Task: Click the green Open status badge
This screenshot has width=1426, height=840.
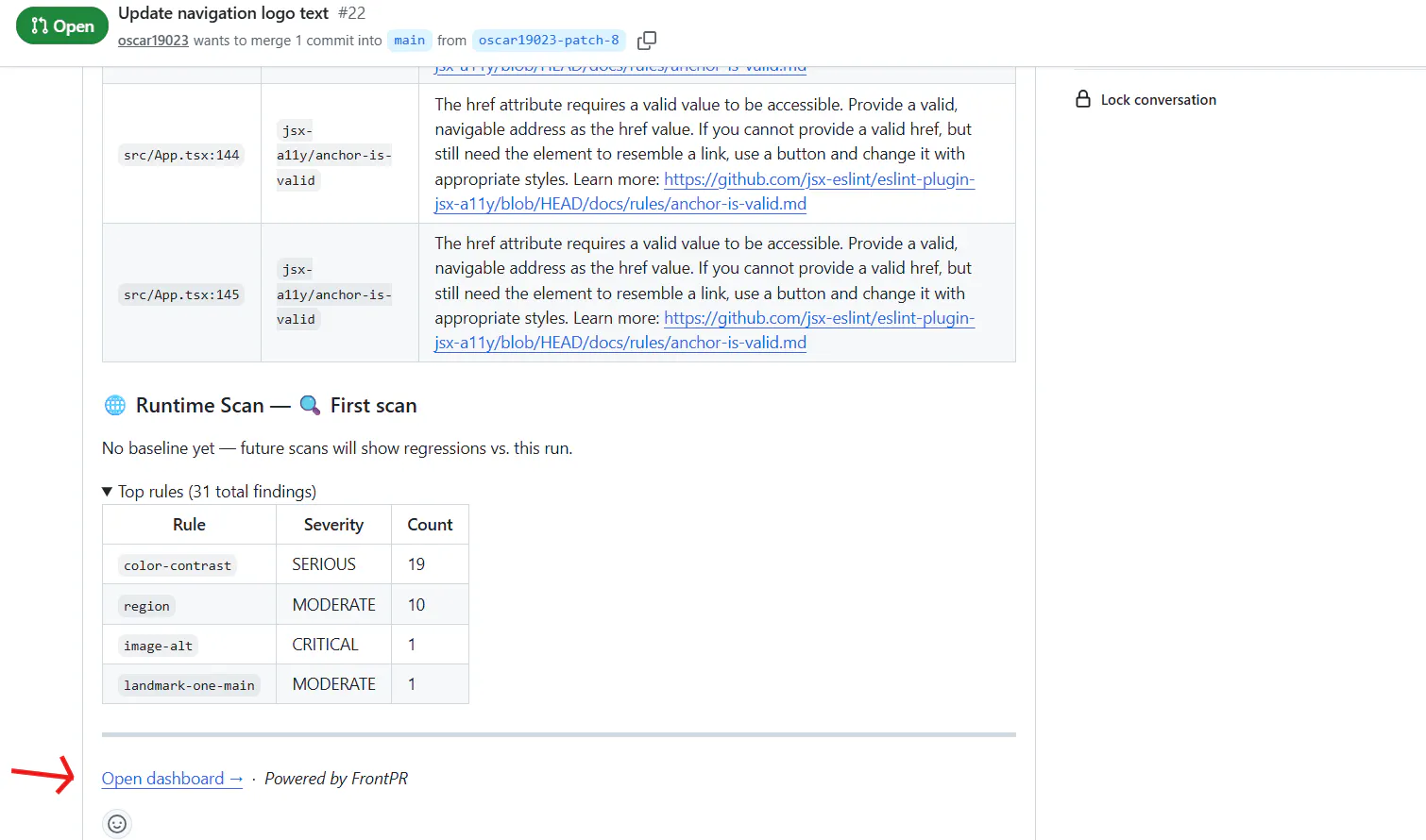Action: point(62,26)
